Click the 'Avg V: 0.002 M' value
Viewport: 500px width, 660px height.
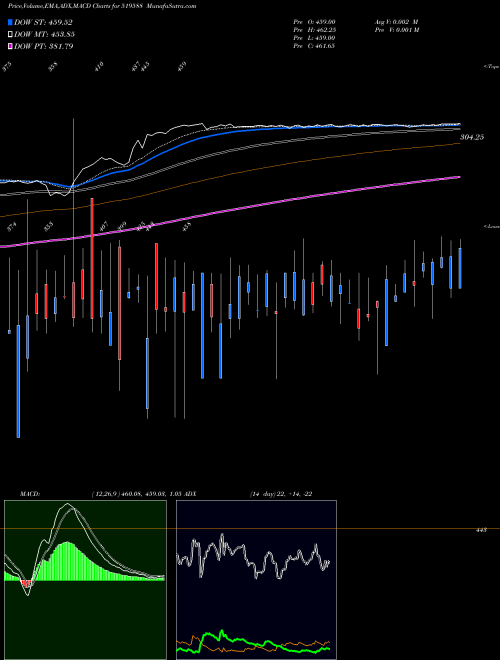[396, 22]
